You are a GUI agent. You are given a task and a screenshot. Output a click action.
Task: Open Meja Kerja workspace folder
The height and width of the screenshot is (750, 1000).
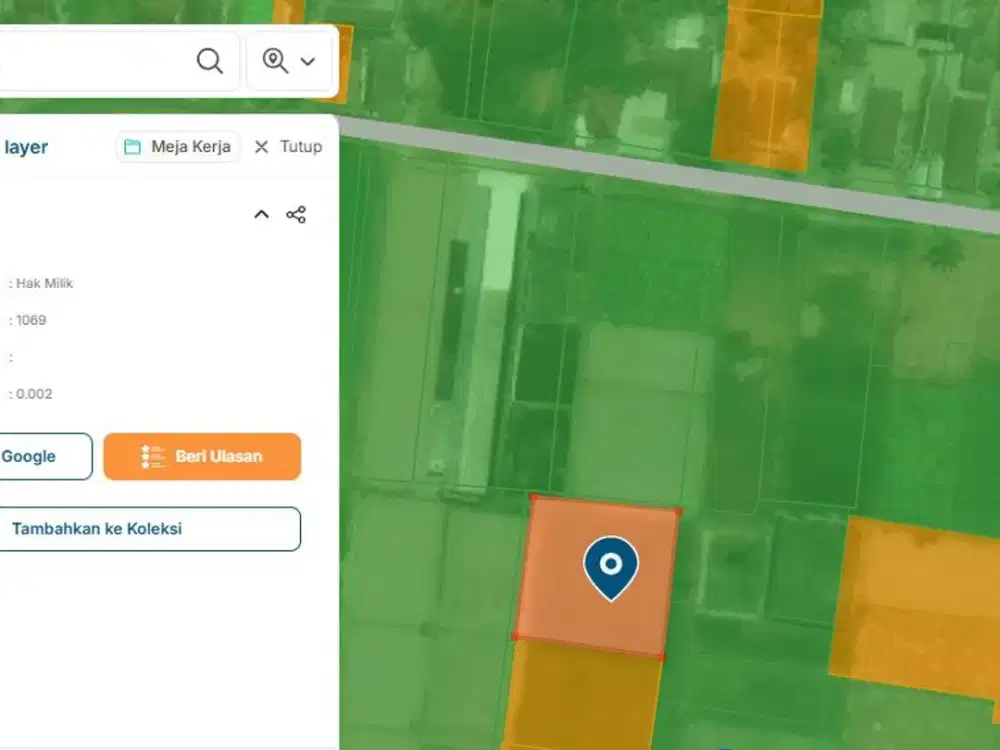[x=178, y=147]
